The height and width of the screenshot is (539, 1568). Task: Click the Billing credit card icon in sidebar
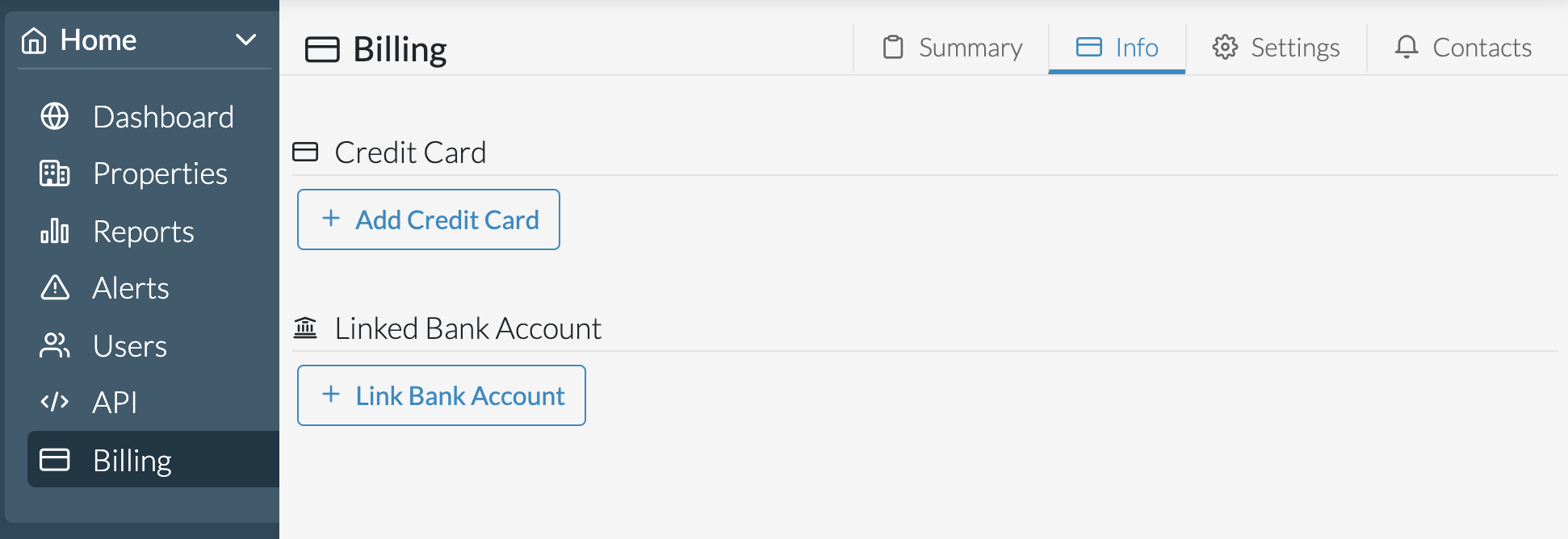pos(54,460)
